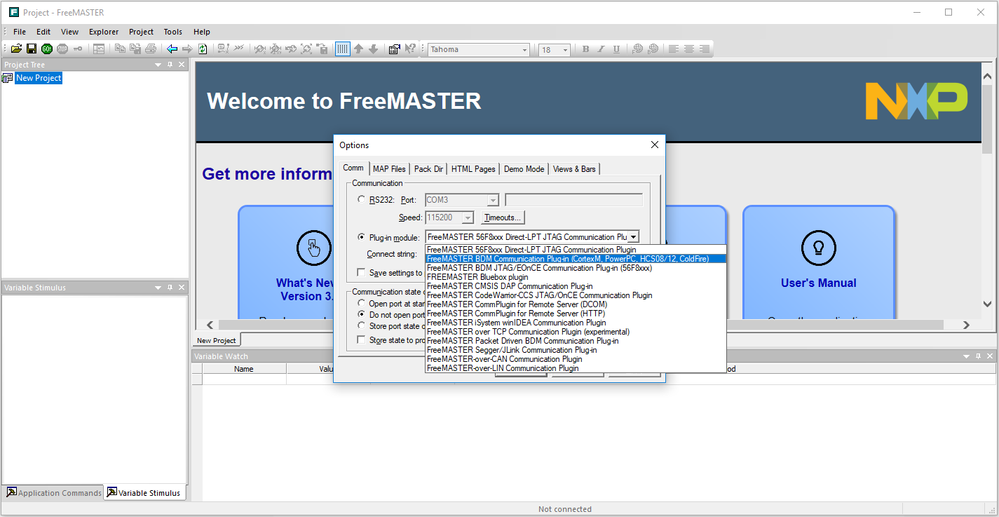Check the Save settings checkbox

coord(361,272)
